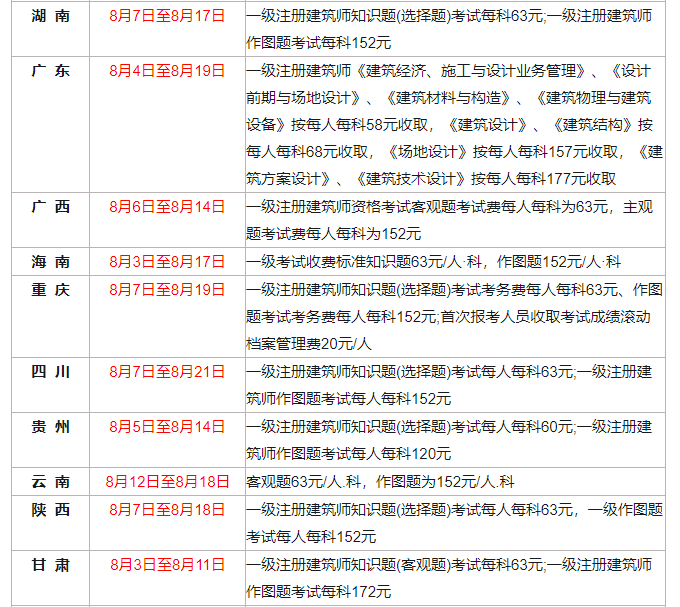680x607 pixels.
Task: Click the red date 8月7日至8月17日
Action: click(x=167, y=17)
